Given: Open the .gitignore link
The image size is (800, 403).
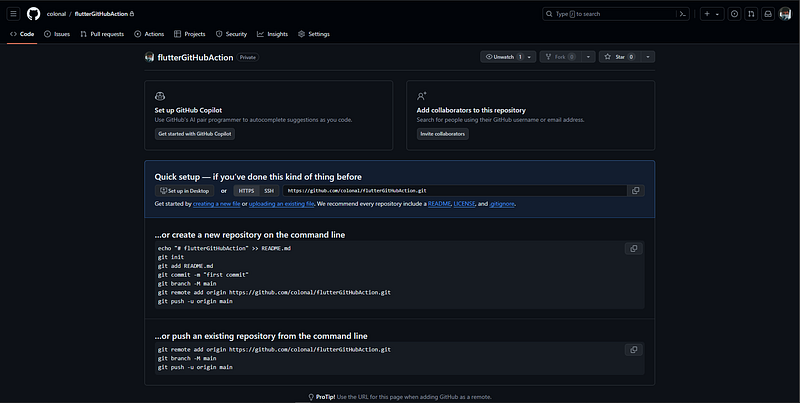Looking at the screenshot, I should point(502,204).
